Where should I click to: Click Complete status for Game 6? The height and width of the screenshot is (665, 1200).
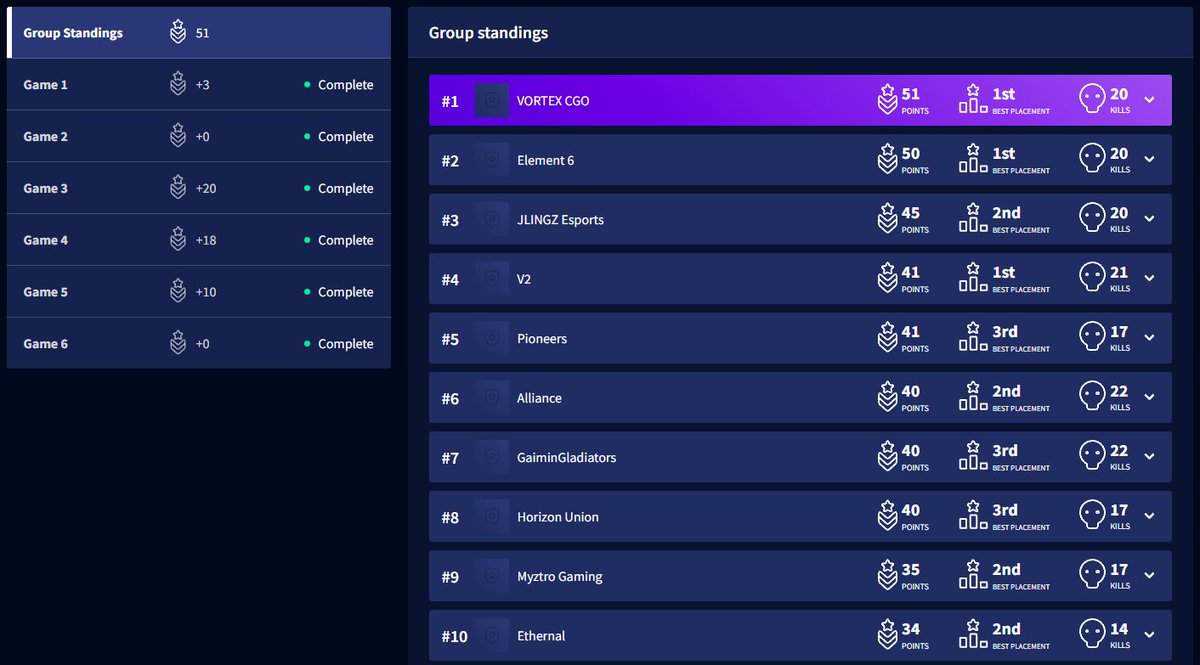pos(339,344)
